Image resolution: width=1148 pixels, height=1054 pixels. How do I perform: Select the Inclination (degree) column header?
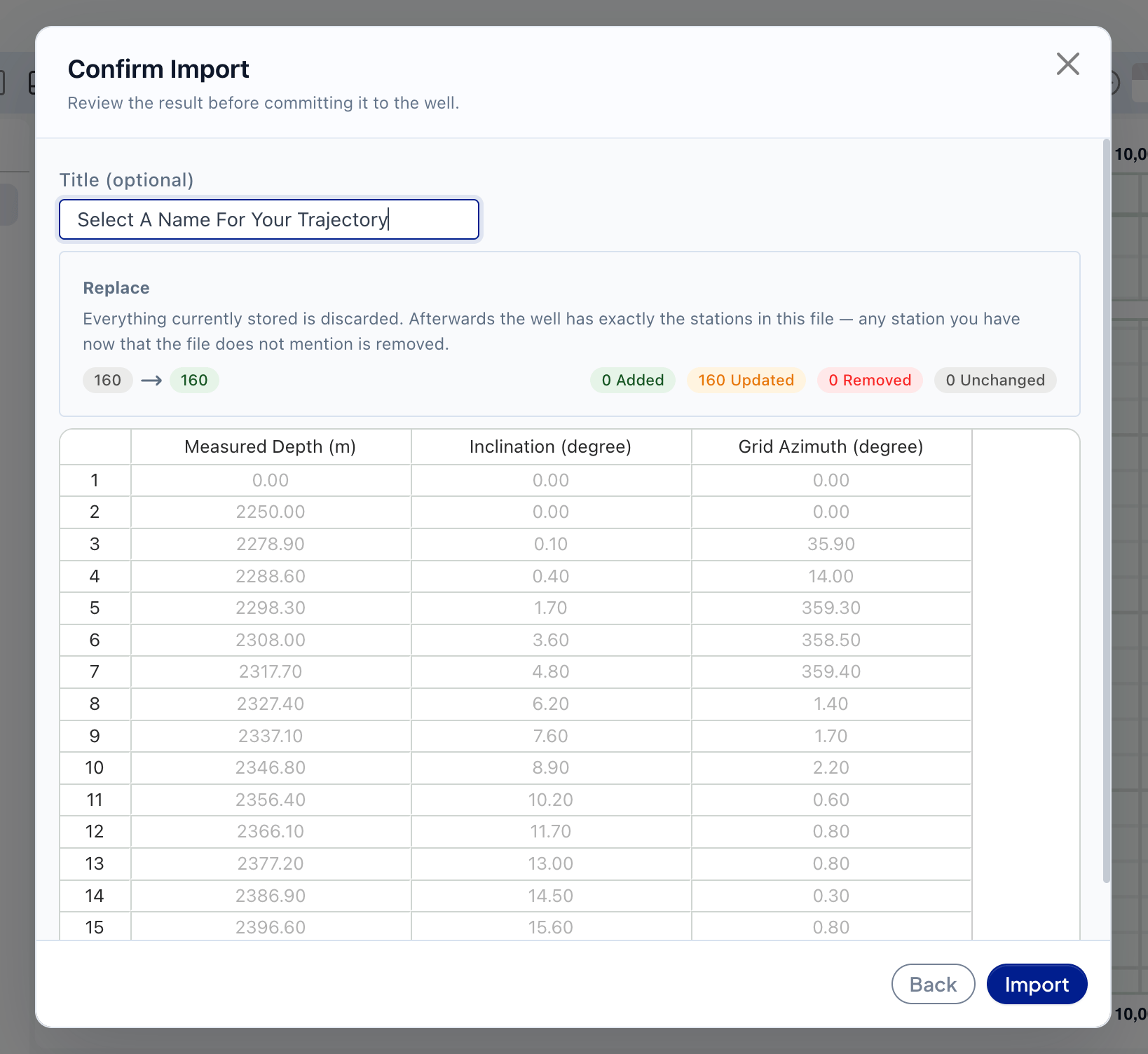551,446
